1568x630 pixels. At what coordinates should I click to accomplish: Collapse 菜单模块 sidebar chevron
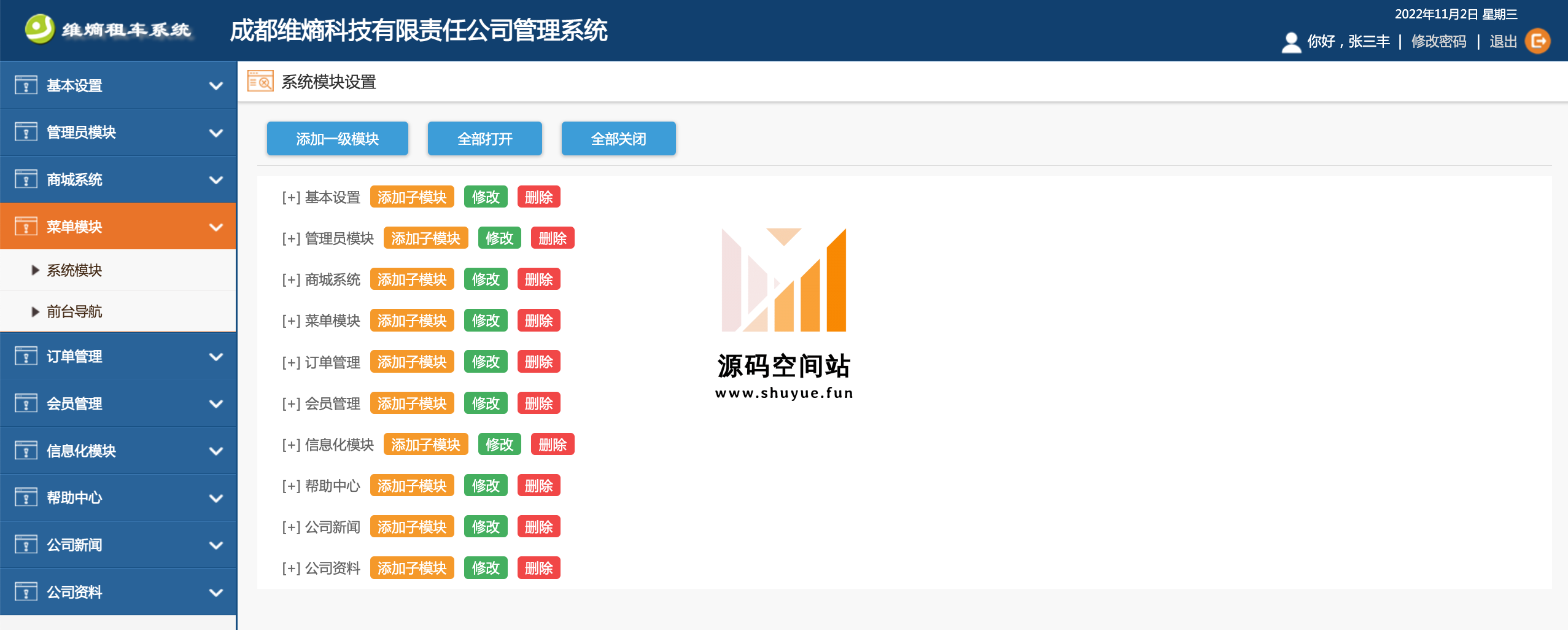tap(216, 227)
